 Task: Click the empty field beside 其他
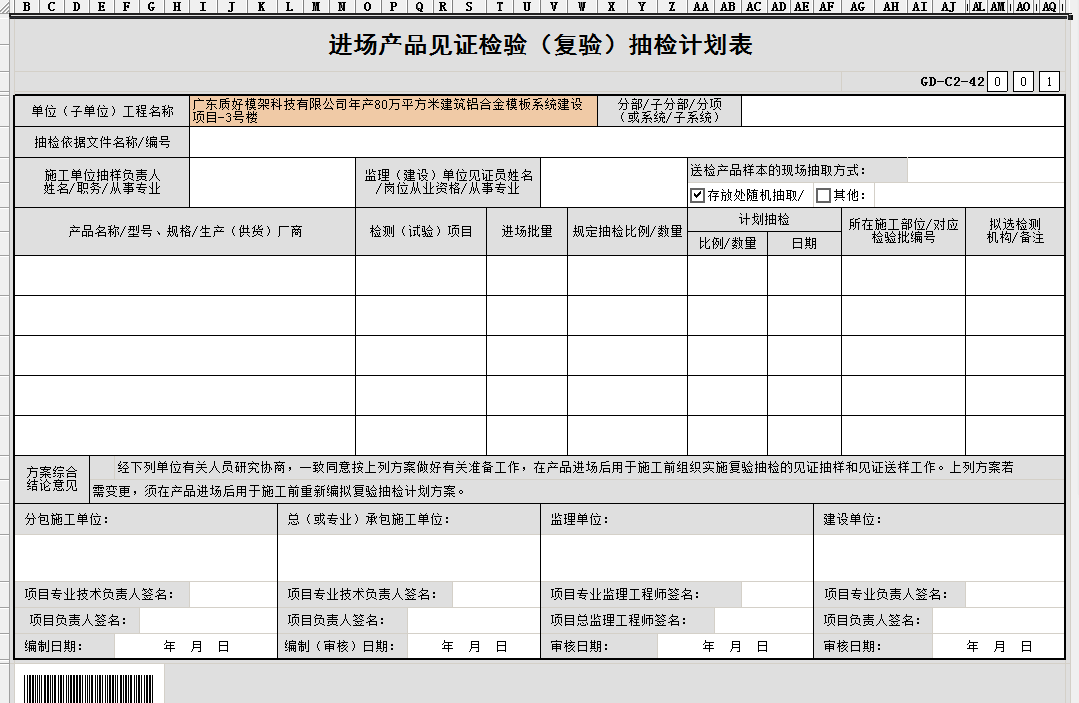pos(967,196)
